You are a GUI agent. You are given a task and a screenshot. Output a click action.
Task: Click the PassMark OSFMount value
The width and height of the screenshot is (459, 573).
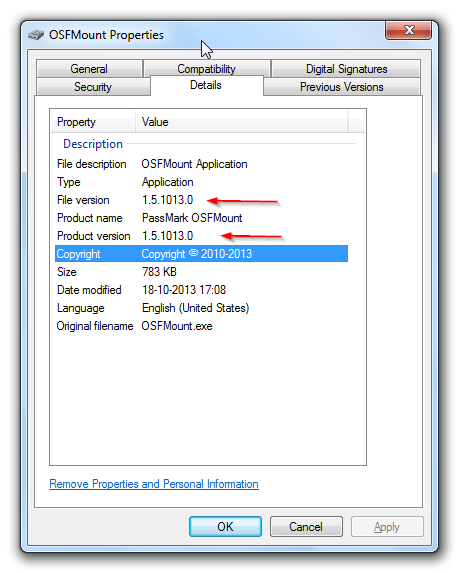(x=192, y=218)
